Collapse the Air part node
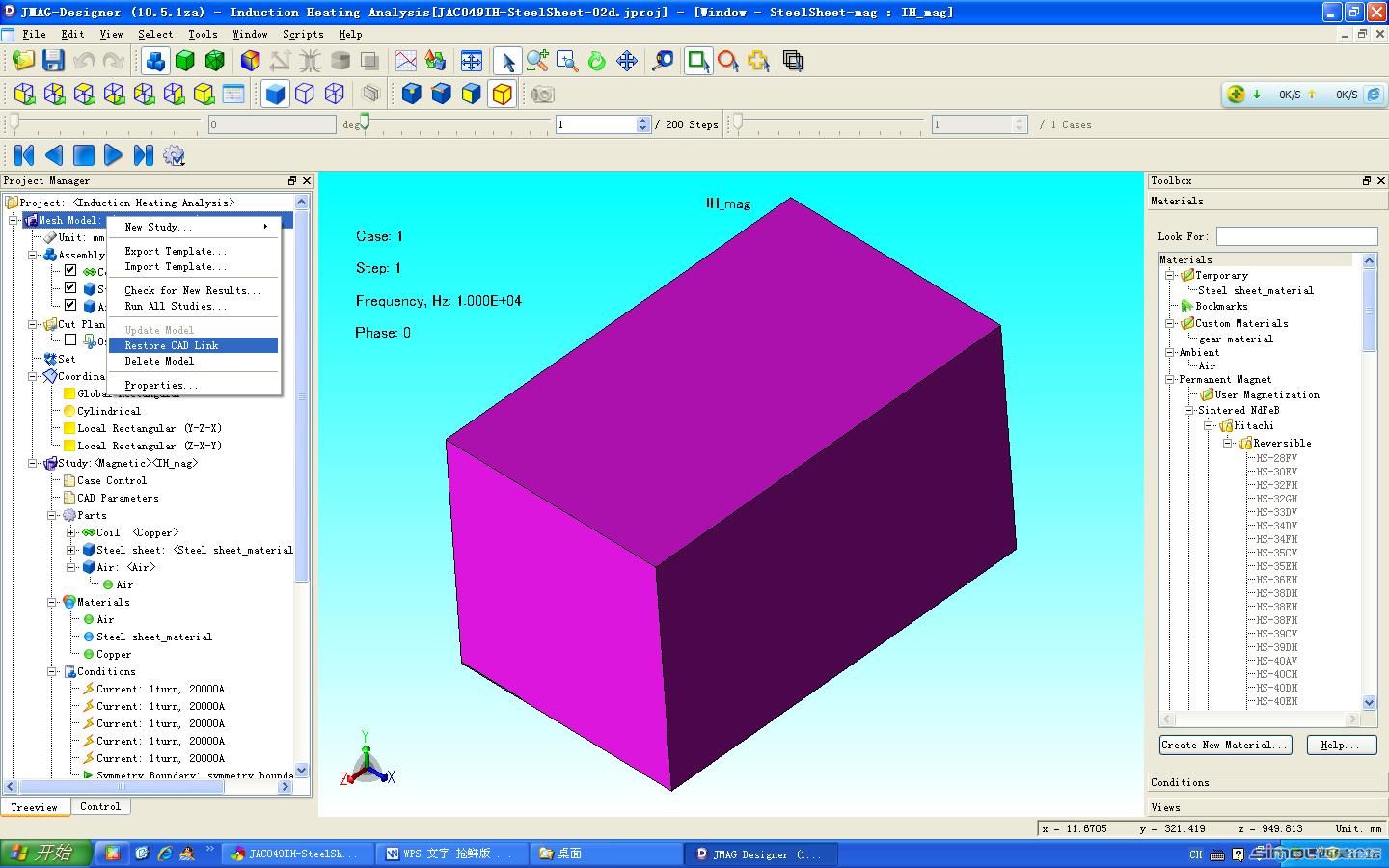Viewport: 1389px width, 868px height. pyautogui.click(x=70, y=567)
